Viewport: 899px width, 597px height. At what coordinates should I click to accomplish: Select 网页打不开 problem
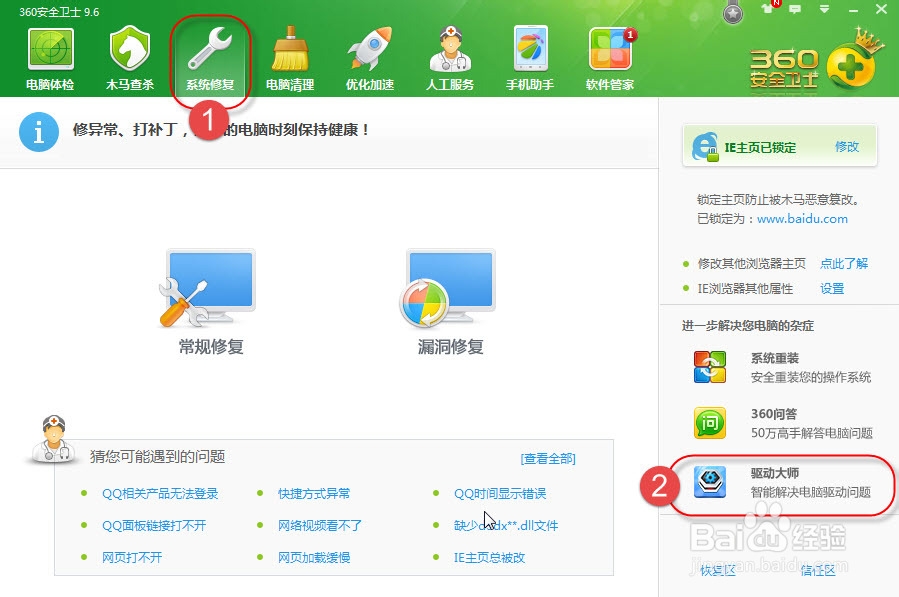pos(132,557)
